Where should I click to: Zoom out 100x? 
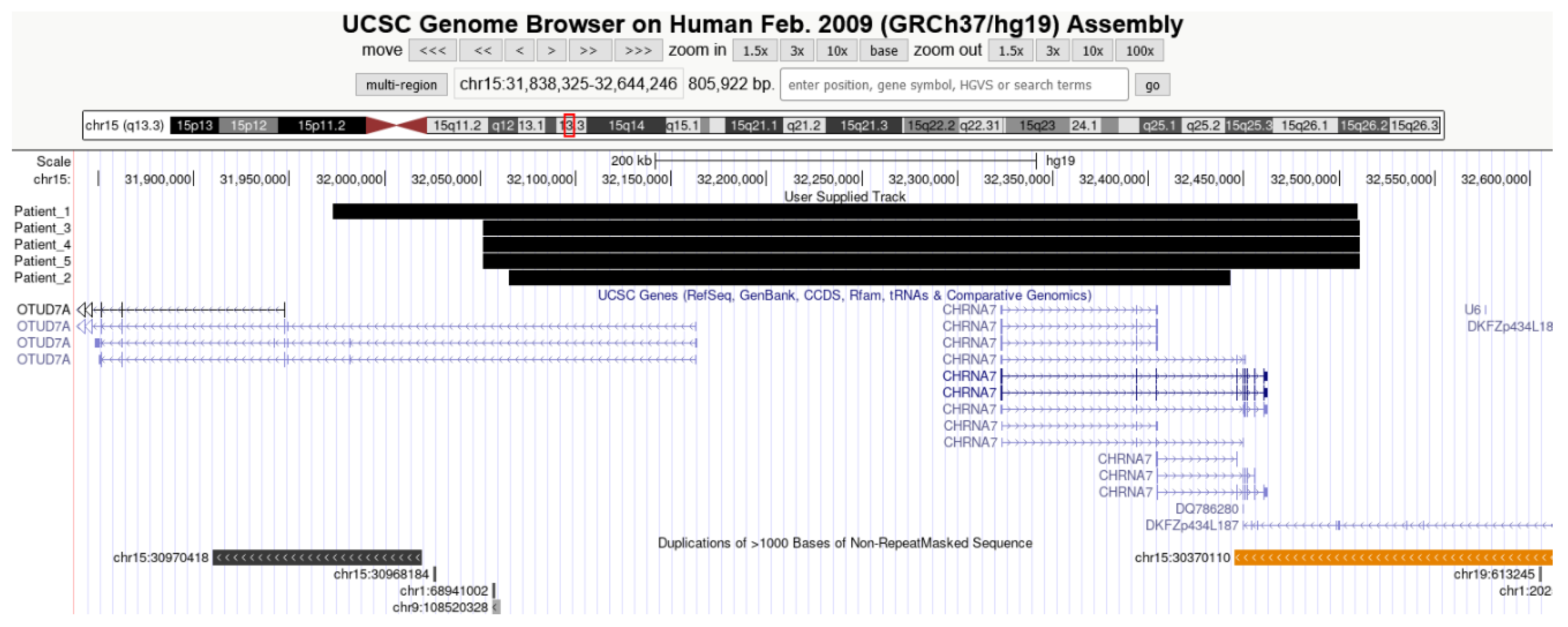(x=1139, y=51)
